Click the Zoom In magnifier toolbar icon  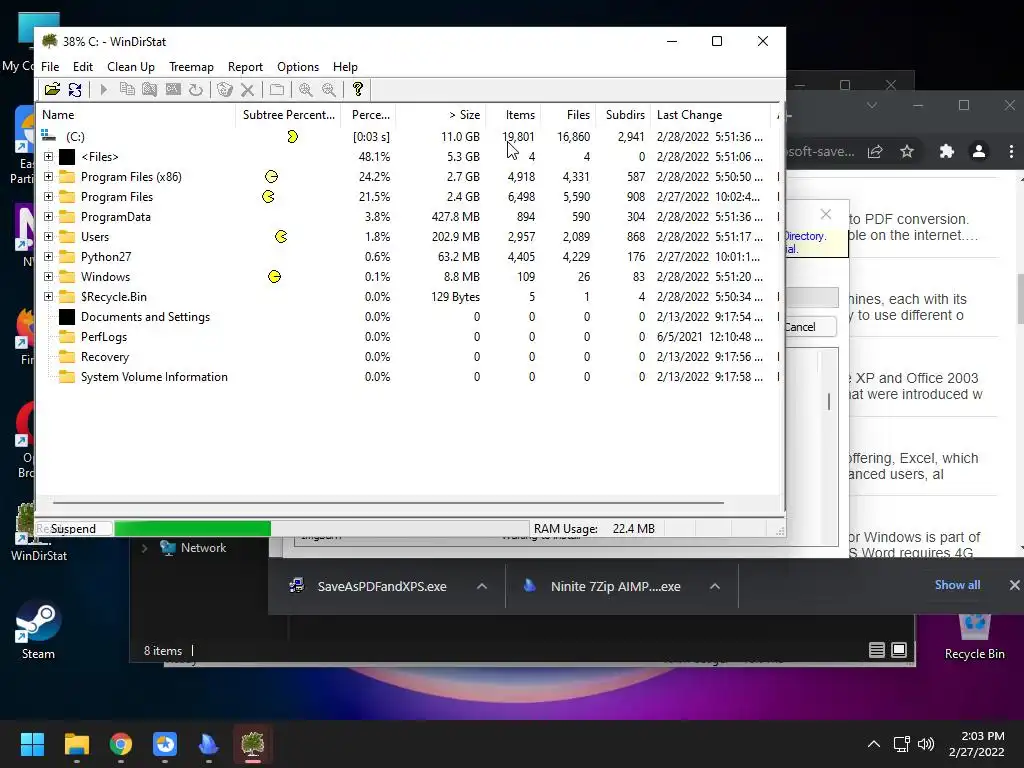[x=306, y=89]
